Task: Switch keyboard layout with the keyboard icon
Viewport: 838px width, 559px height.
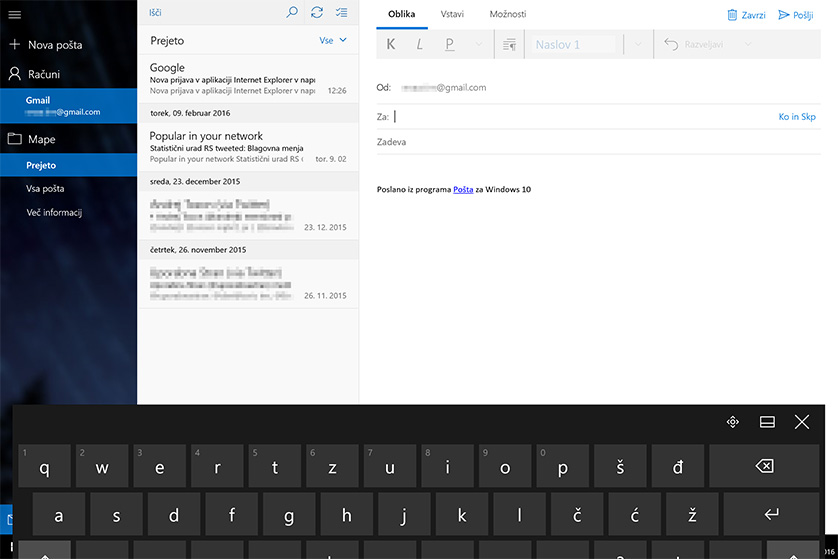Action: pyautogui.click(x=767, y=422)
